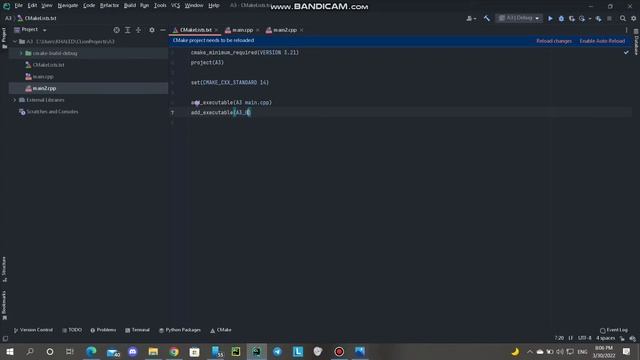Click the inspections checkmark icon
Screen dimensions: 640x360
coord(626,52)
